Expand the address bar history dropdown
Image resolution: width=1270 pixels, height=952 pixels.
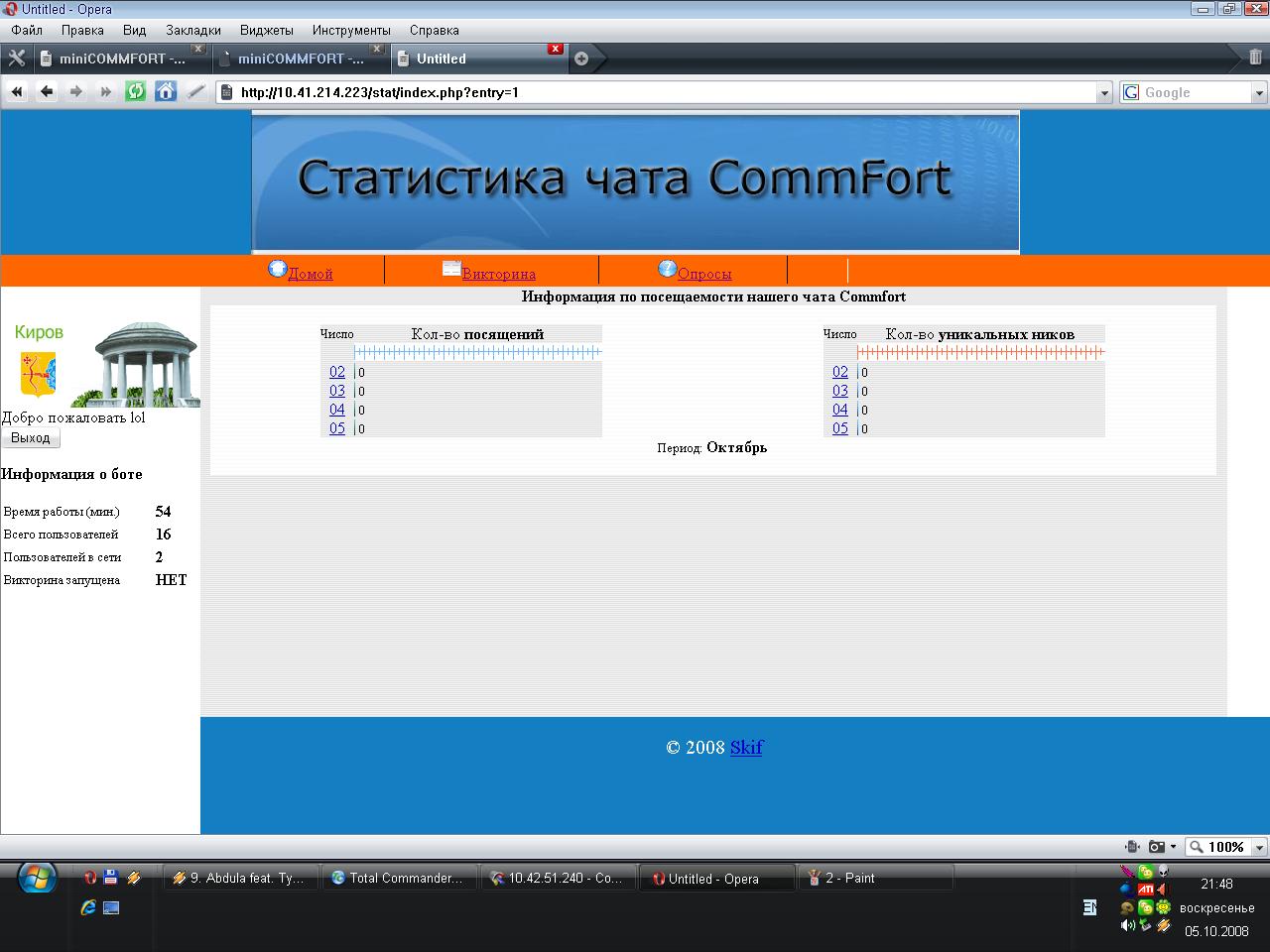(x=1104, y=93)
